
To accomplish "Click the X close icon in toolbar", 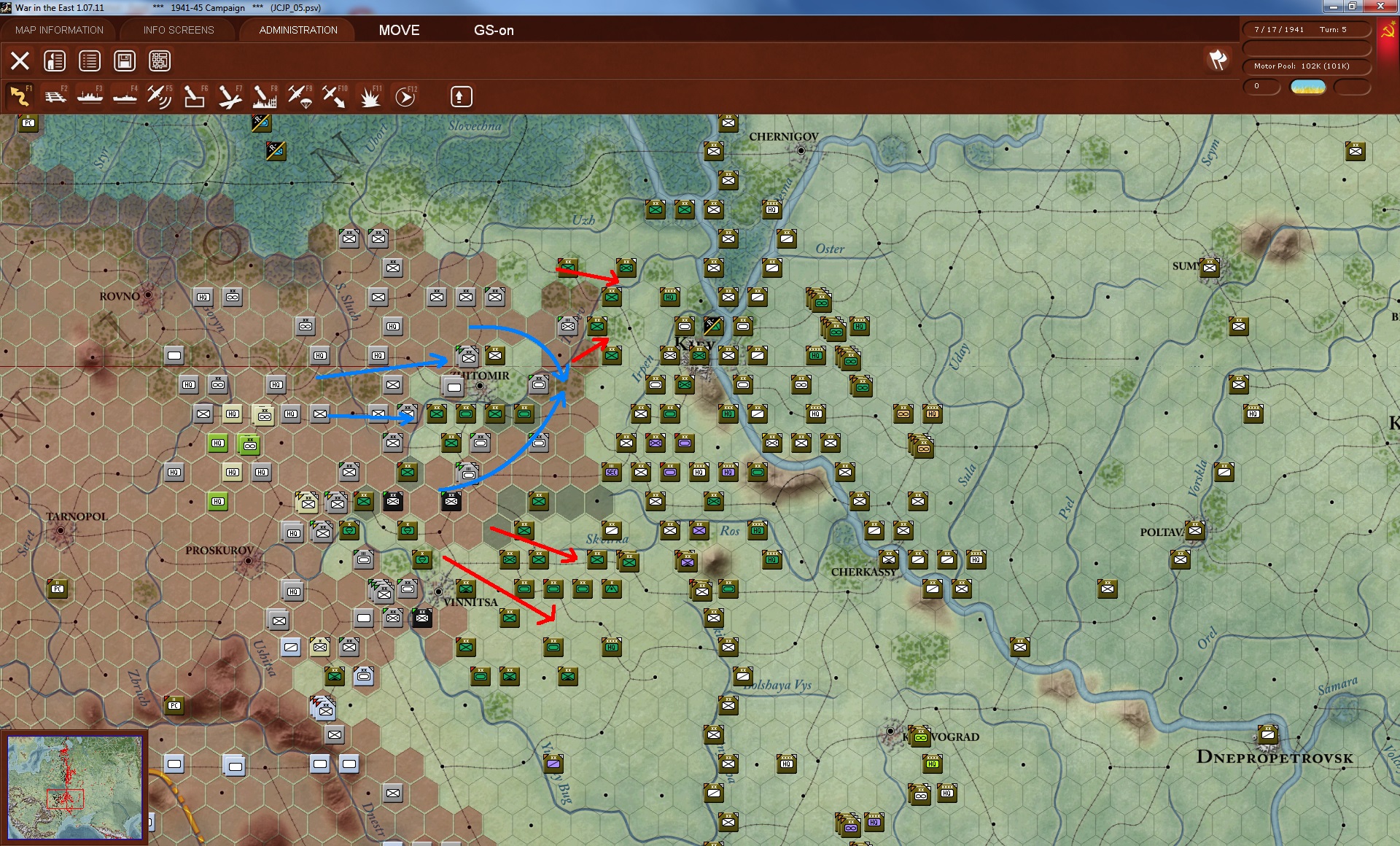I will [x=20, y=61].
